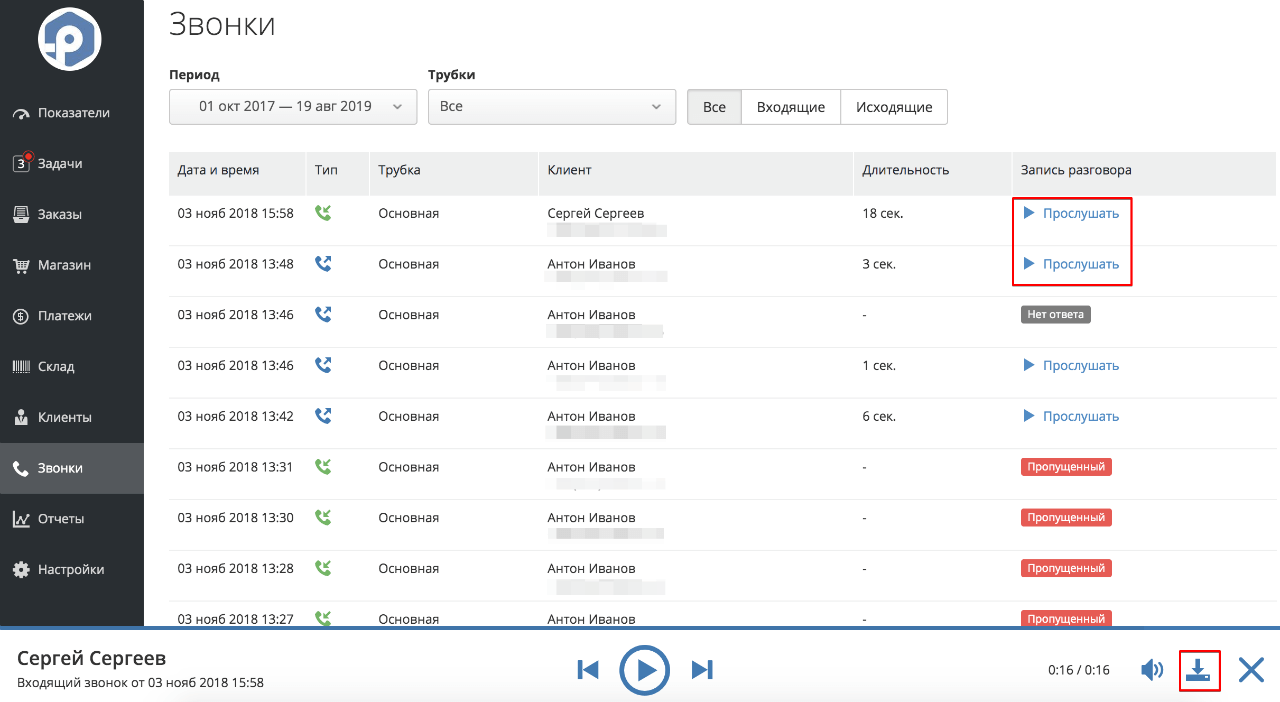Open Антон Иванов on 13:48 row

coord(591,264)
